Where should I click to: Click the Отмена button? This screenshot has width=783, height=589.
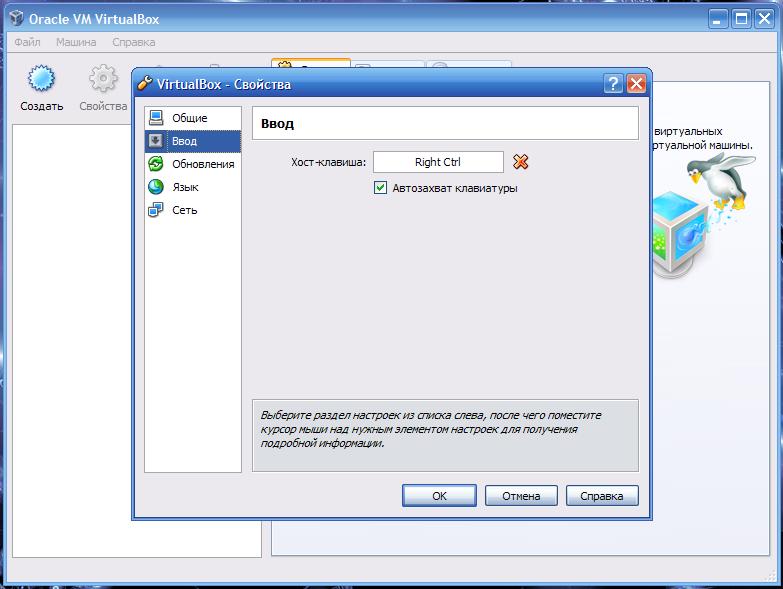coord(521,496)
